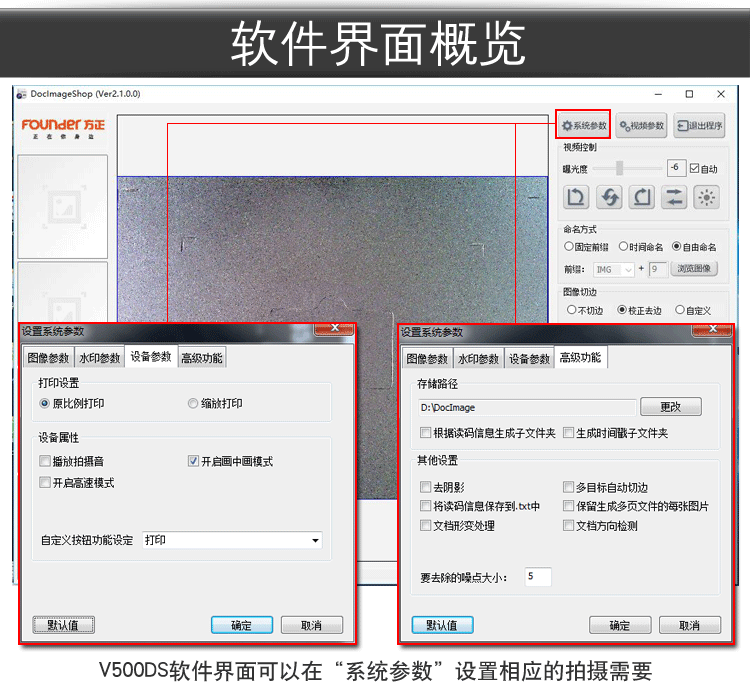Viewport: 750px width, 690px height.
Task: Select 高级功能 tab in right dialog
Action: (x=581, y=357)
